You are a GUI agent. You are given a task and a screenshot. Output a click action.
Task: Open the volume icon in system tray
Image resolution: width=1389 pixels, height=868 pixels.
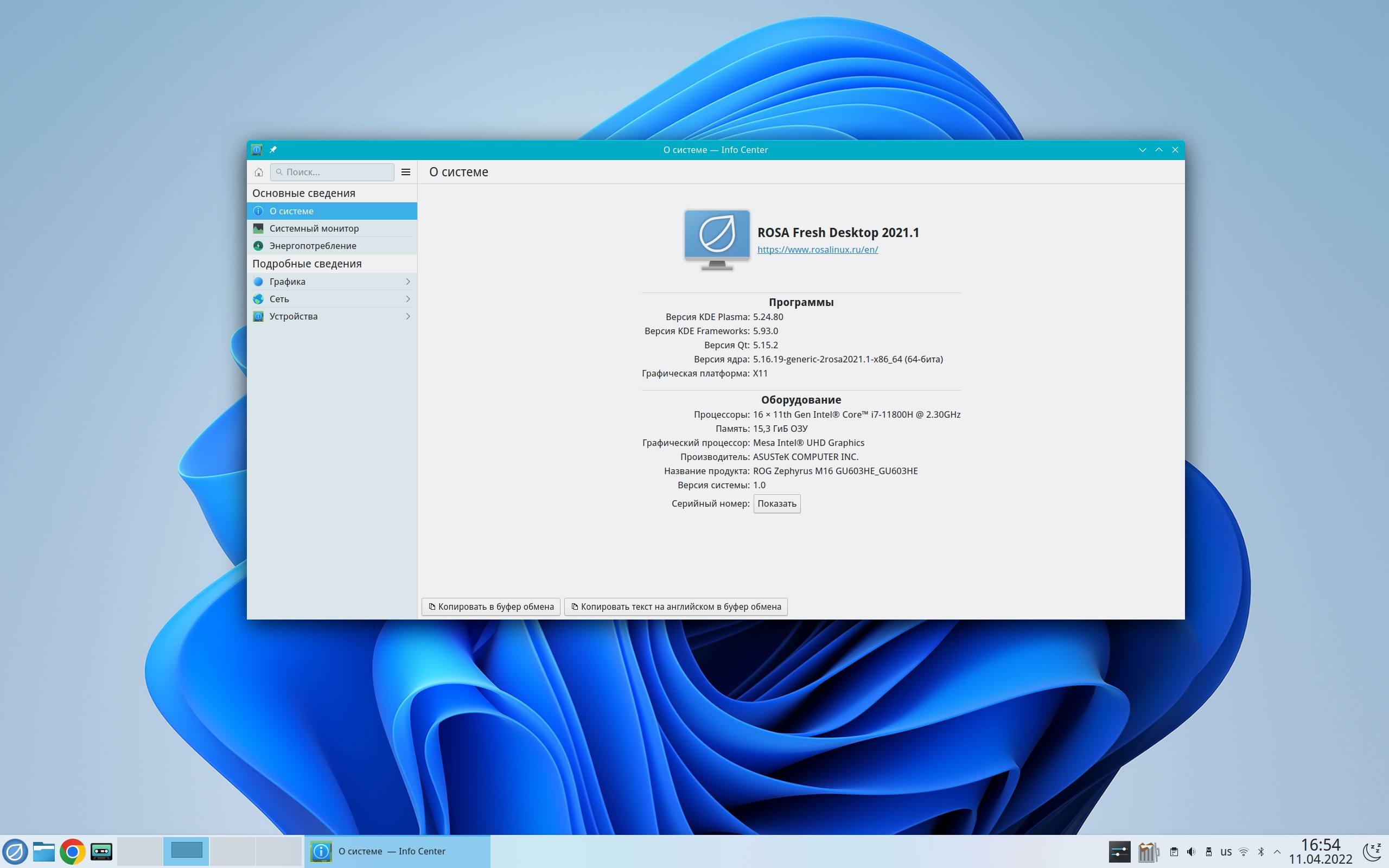point(1191,852)
